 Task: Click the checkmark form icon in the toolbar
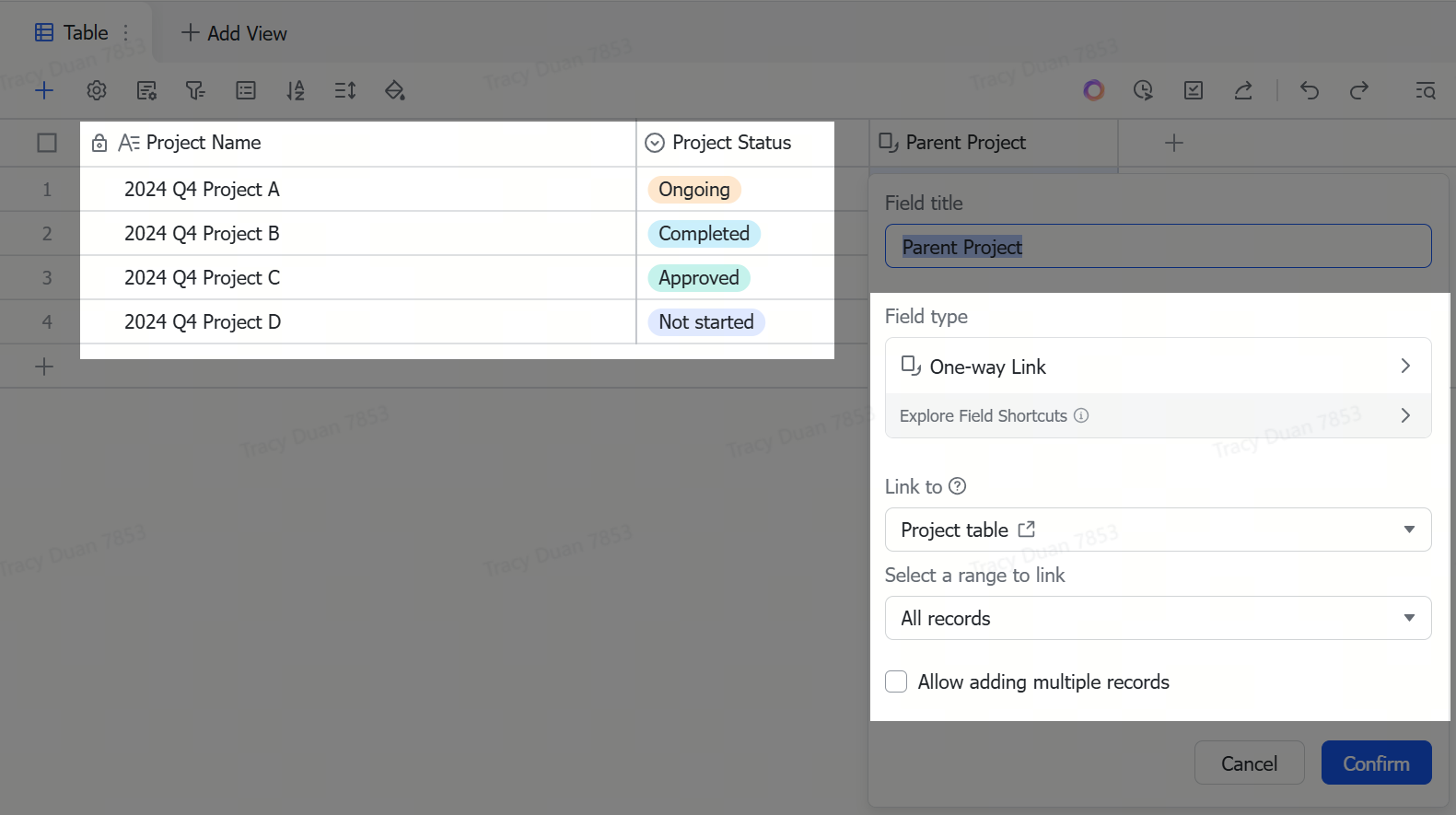1194,90
